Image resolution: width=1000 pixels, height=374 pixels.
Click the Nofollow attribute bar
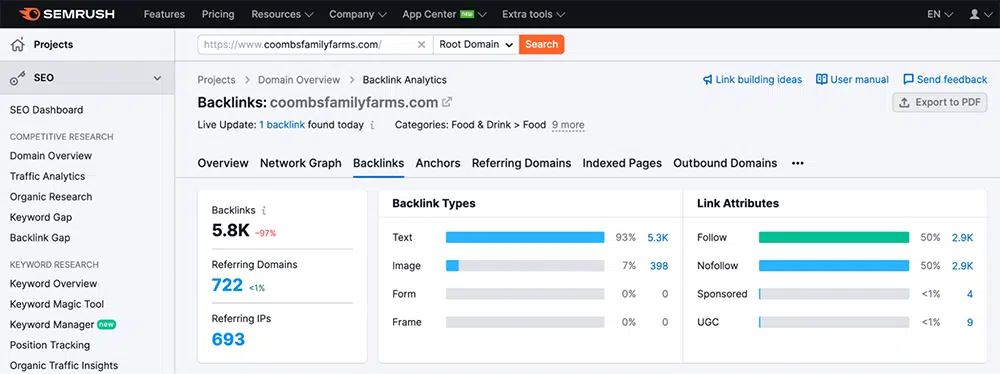click(x=834, y=266)
